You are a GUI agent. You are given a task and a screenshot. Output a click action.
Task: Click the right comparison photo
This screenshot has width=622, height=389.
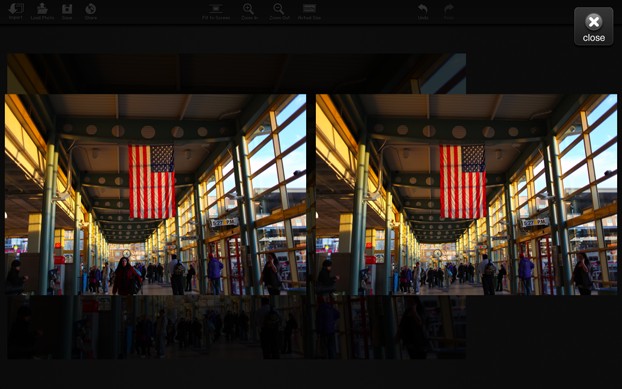(466, 194)
